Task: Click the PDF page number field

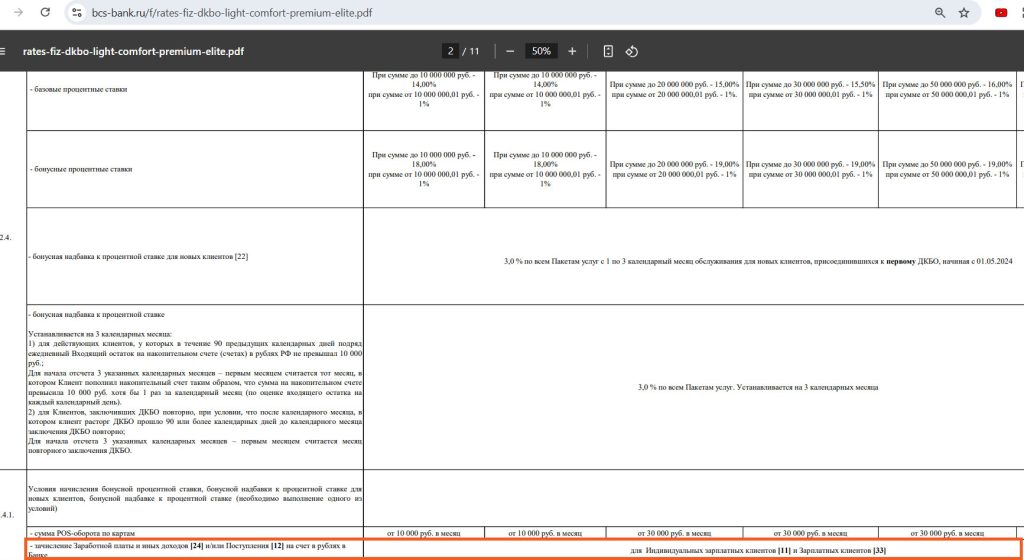Action: (x=450, y=51)
